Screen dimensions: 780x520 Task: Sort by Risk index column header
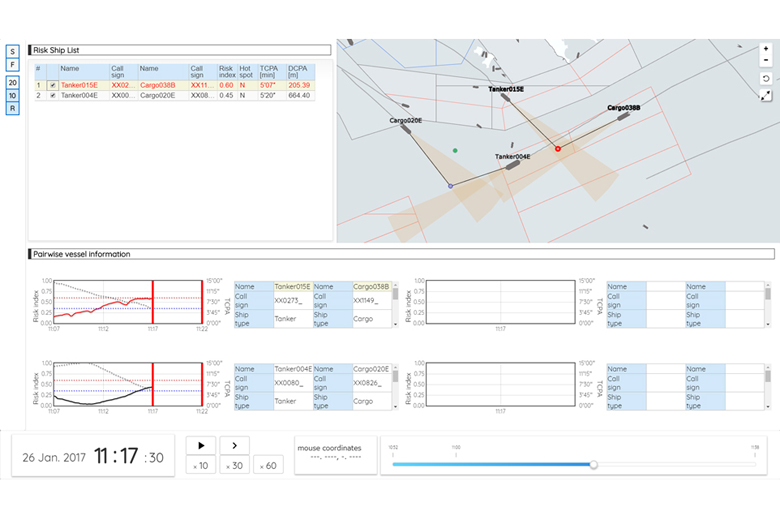coord(226,72)
